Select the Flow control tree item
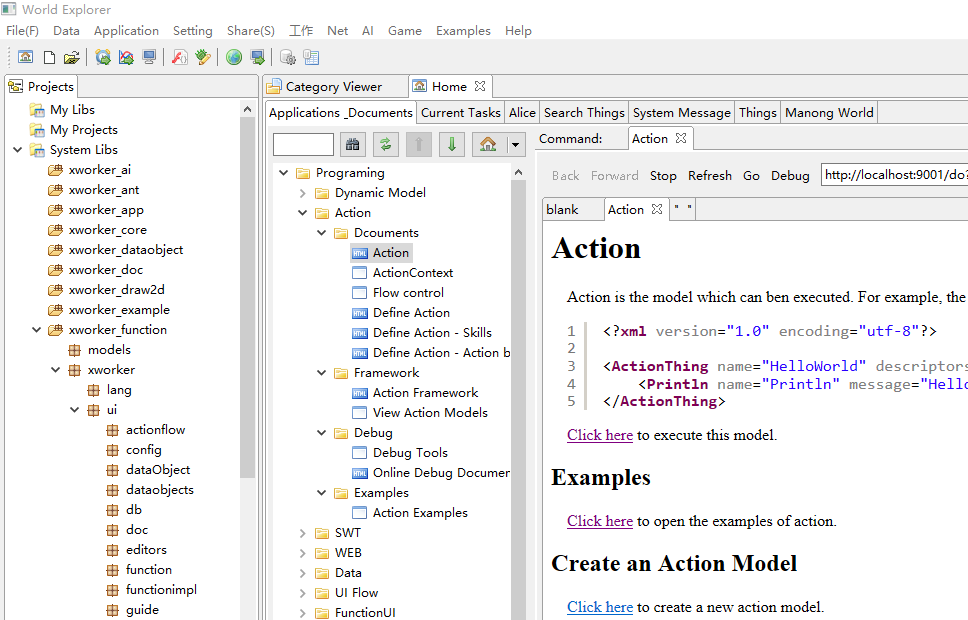968x620 pixels. point(408,293)
